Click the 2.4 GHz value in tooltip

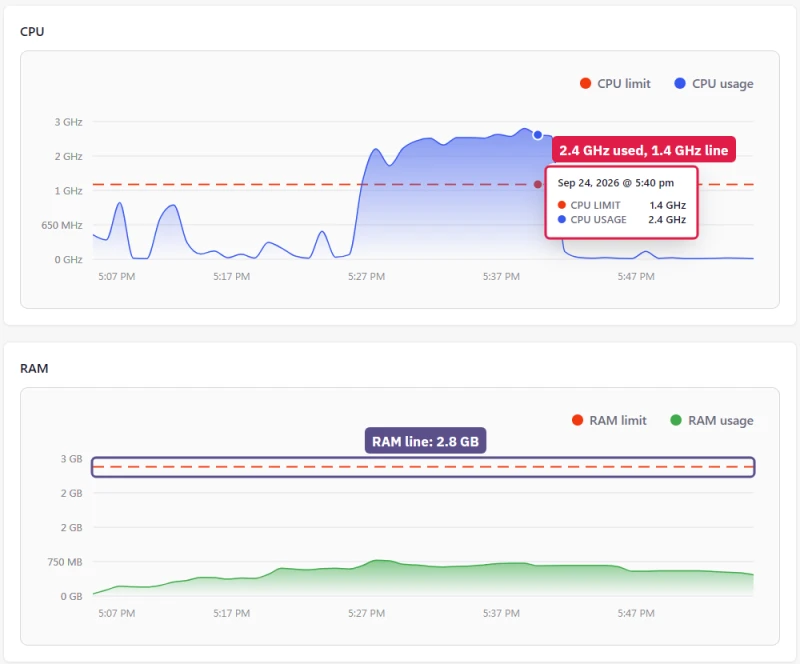pyautogui.click(x=667, y=219)
